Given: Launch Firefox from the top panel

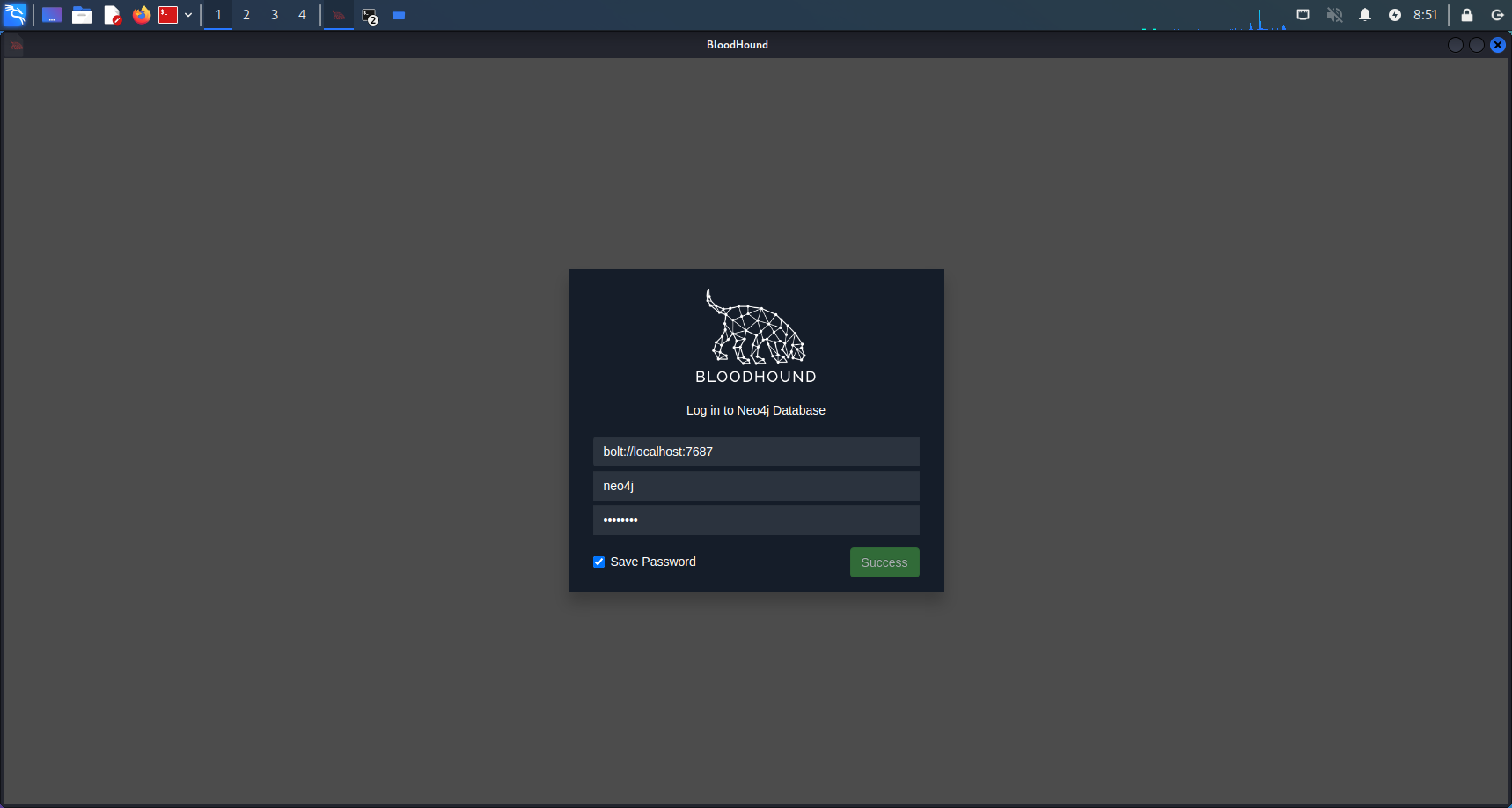Looking at the screenshot, I should click(141, 15).
